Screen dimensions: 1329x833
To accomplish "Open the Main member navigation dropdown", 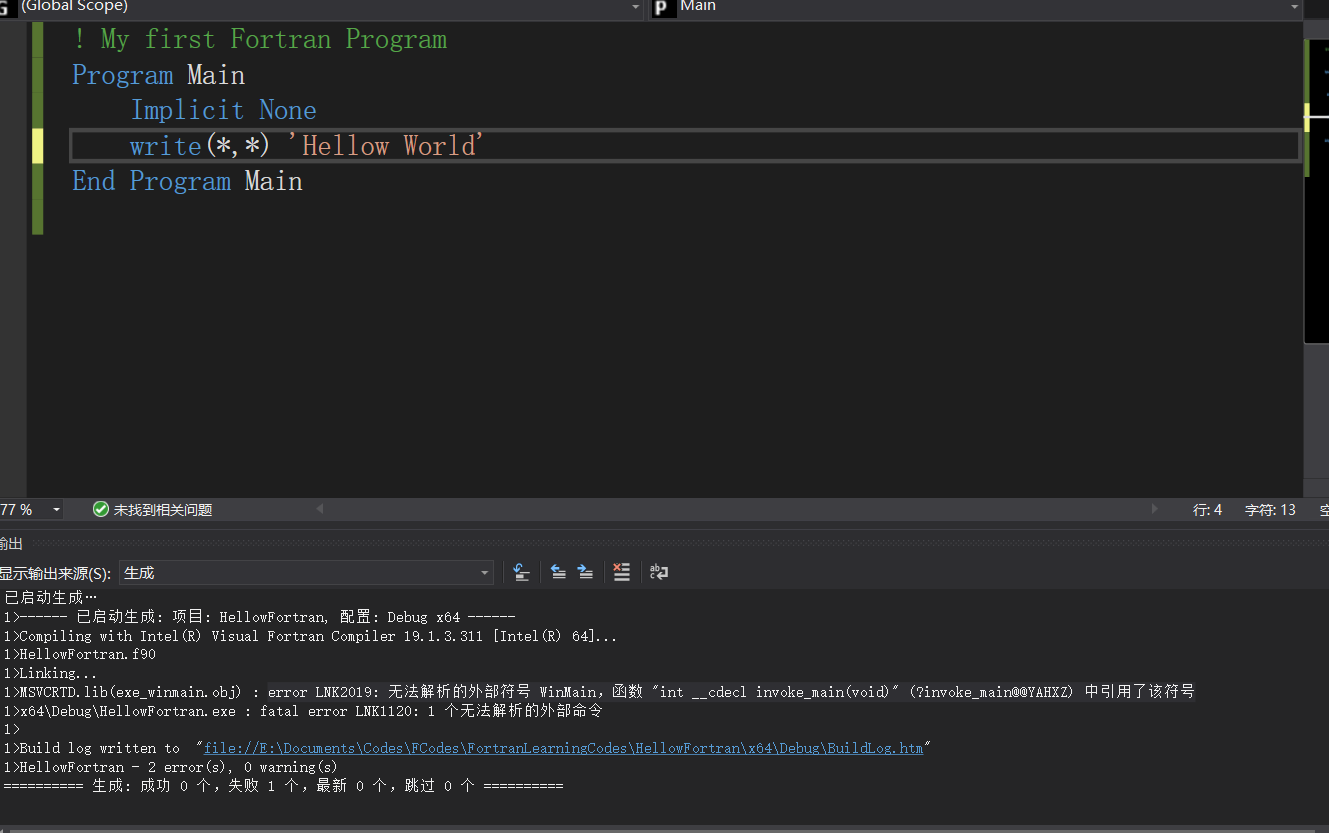I will click(x=1295, y=7).
